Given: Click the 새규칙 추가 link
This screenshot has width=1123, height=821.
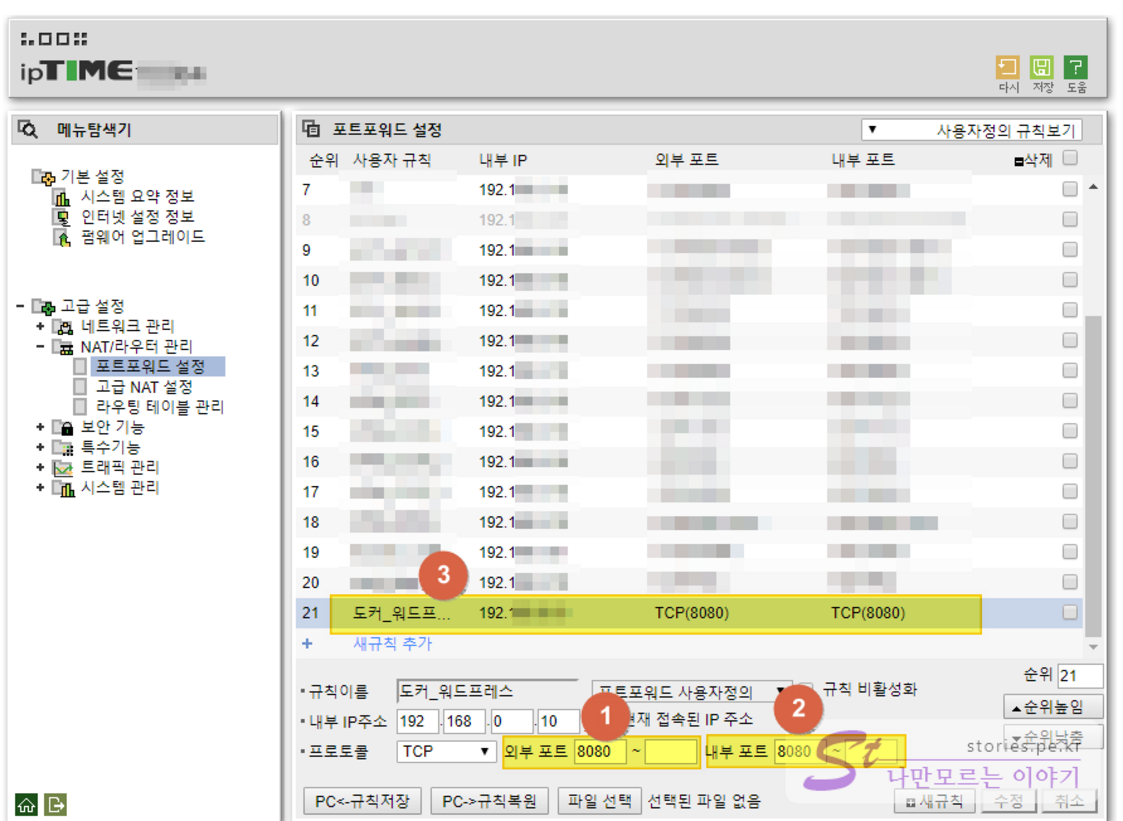Looking at the screenshot, I should pyautogui.click(x=392, y=644).
